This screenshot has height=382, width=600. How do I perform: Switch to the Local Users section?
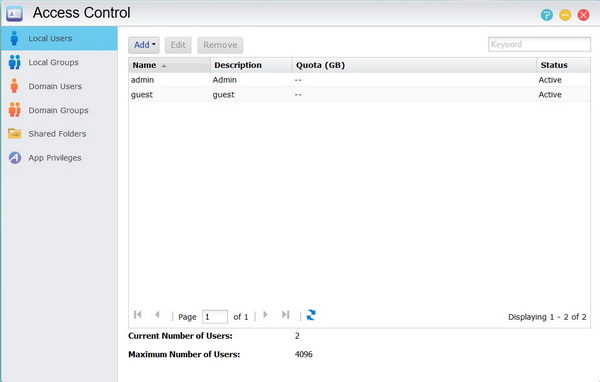59,38
